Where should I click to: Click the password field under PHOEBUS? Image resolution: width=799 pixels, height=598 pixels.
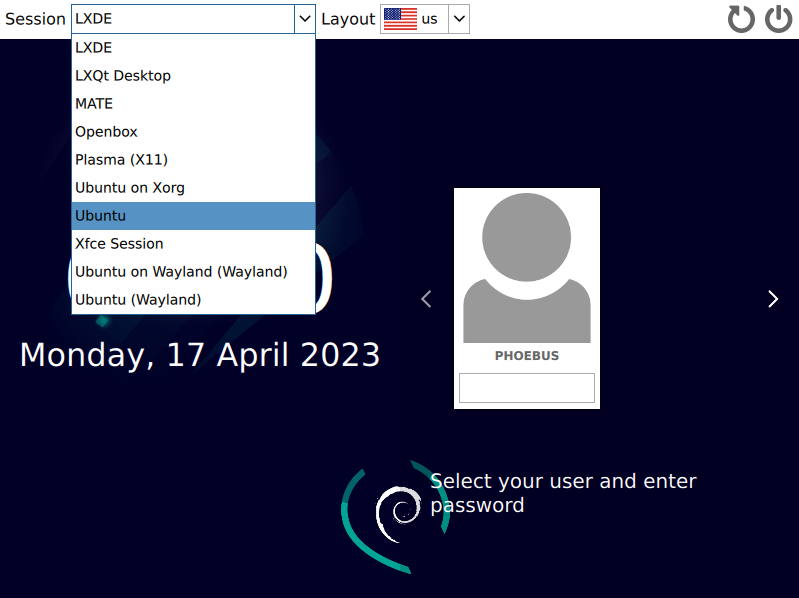[x=527, y=388]
